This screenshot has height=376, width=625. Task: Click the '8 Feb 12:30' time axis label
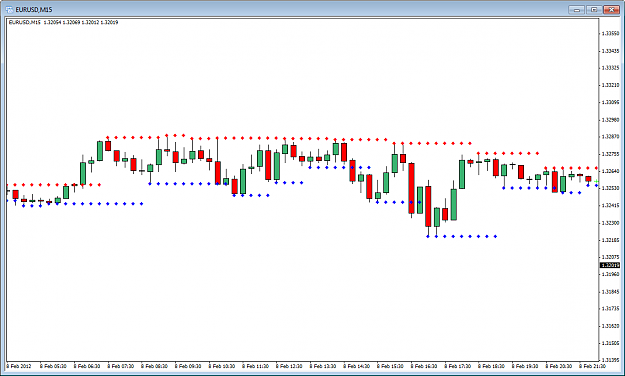(x=289, y=366)
